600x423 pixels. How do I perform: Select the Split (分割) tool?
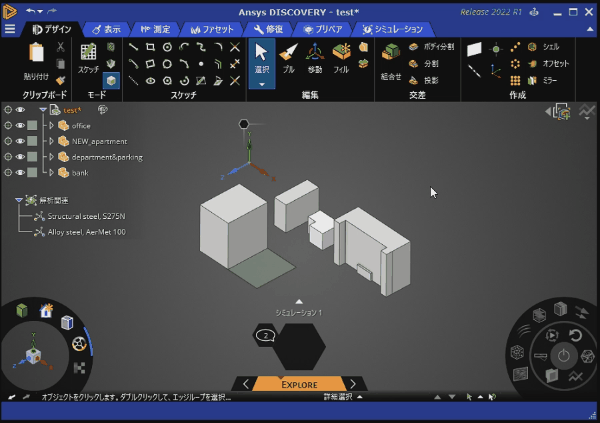pos(423,64)
